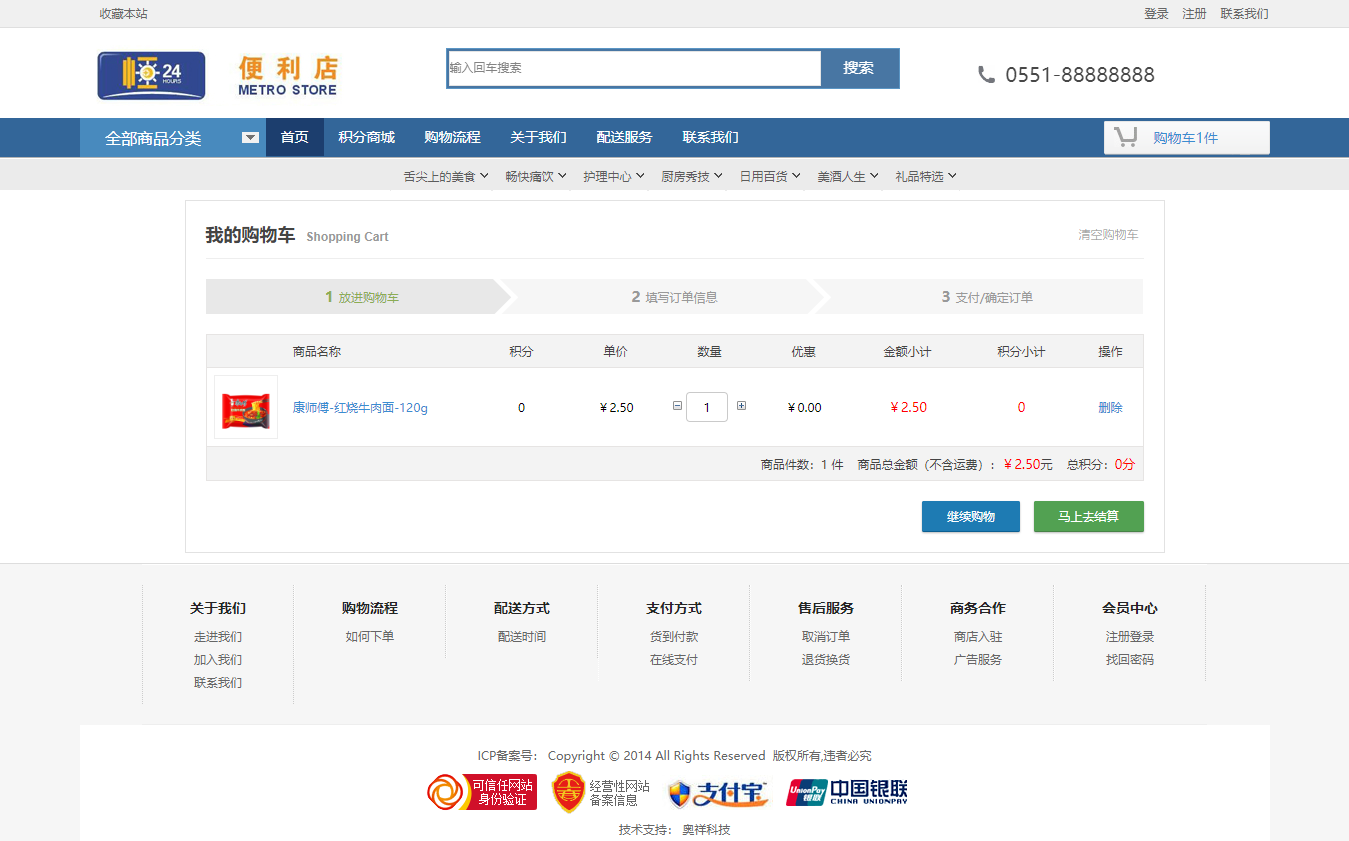Open the instant noodle product thumbnail
The width and height of the screenshot is (1349, 841).
[246, 407]
